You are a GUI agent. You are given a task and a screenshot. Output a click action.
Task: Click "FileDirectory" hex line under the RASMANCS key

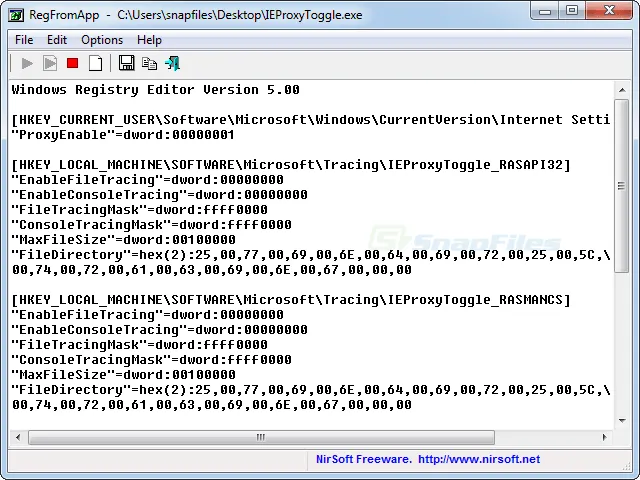[x=311, y=390]
